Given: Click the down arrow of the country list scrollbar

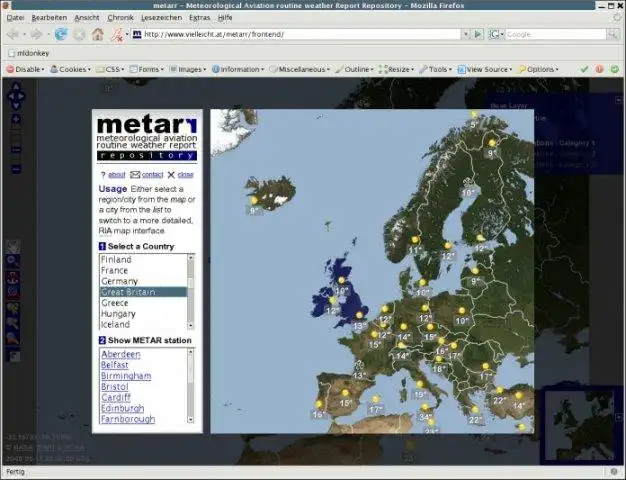Looking at the screenshot, I should click(x=190, y=325).
